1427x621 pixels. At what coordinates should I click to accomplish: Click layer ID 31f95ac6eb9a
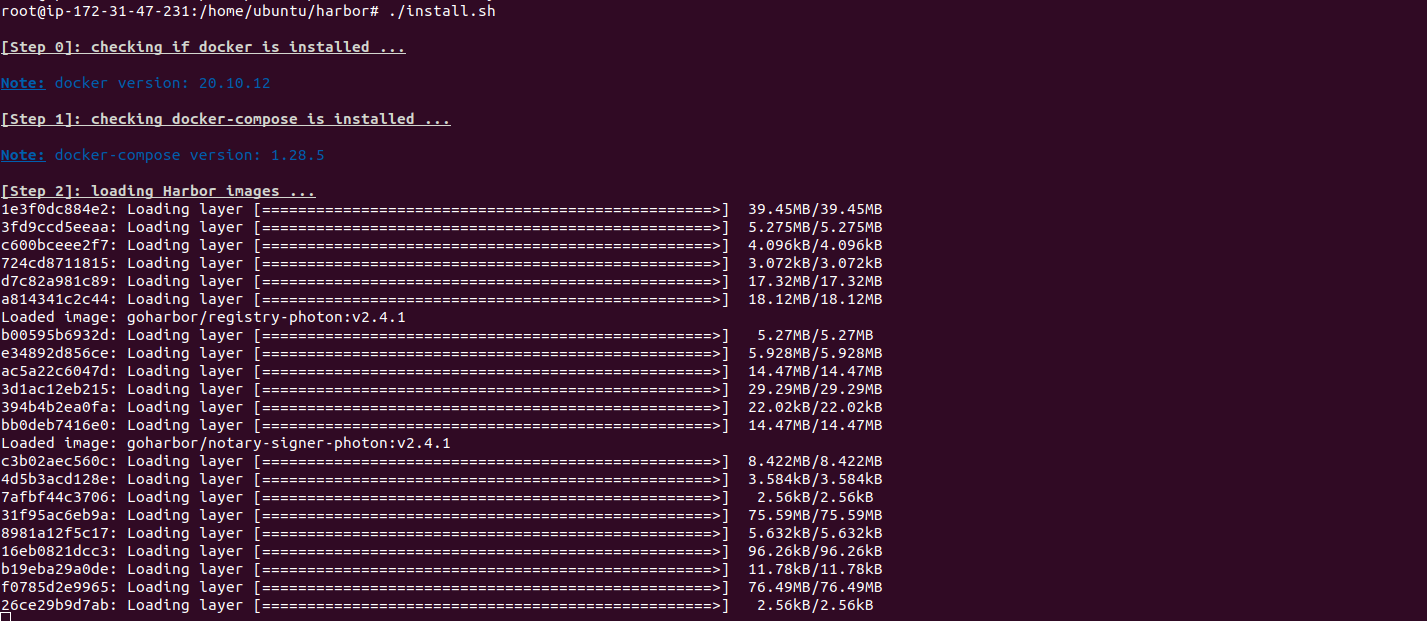click(x=55, y=515)
